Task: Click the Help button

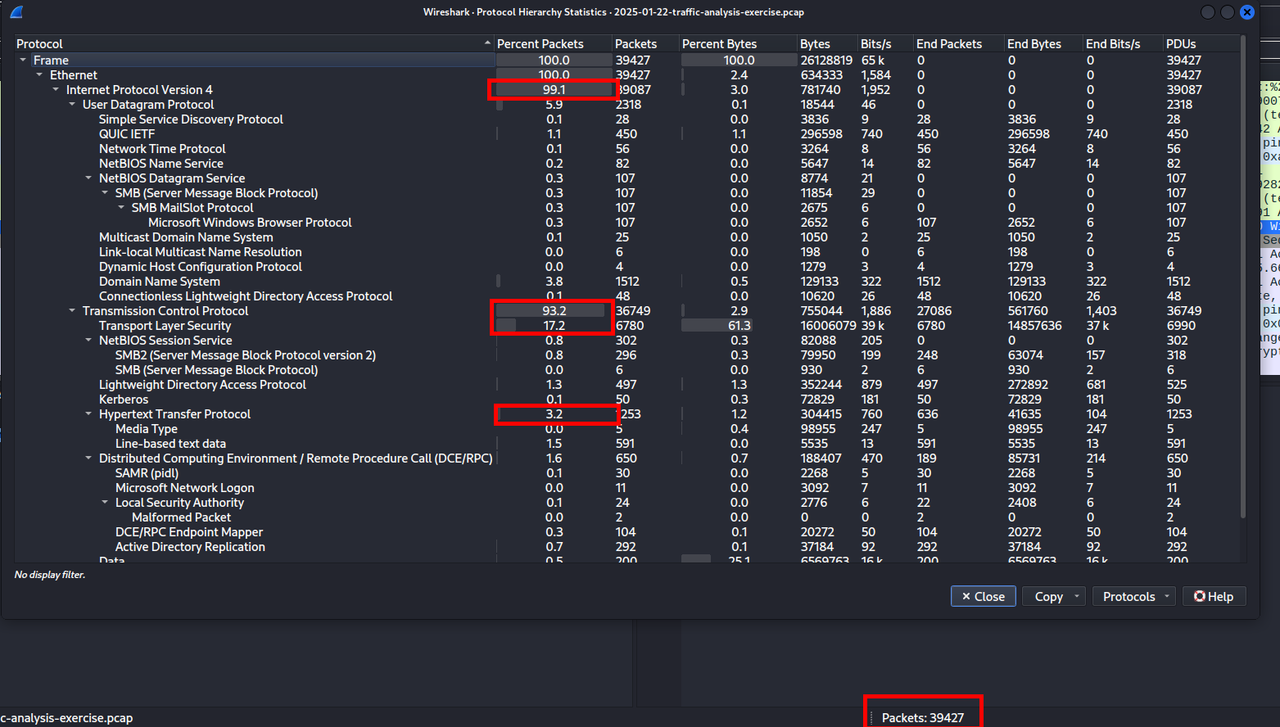Action: pyautogui.click(x=1213, y=596)
